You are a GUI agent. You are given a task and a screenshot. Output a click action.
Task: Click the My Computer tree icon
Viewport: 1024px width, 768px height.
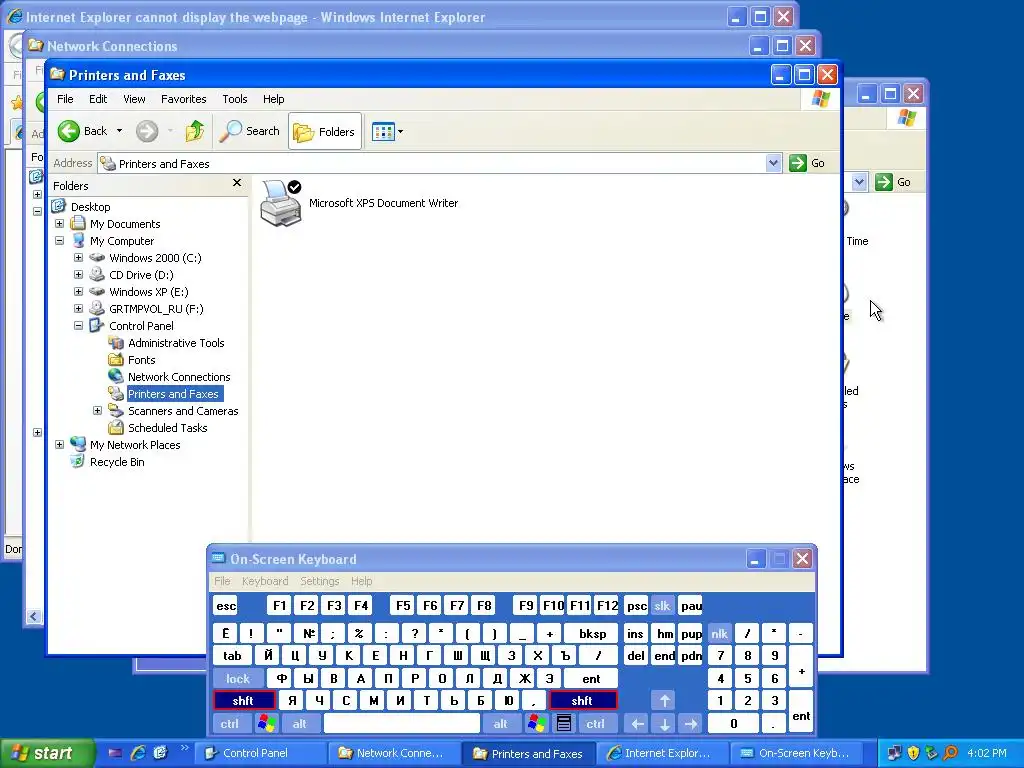point(78,241)
